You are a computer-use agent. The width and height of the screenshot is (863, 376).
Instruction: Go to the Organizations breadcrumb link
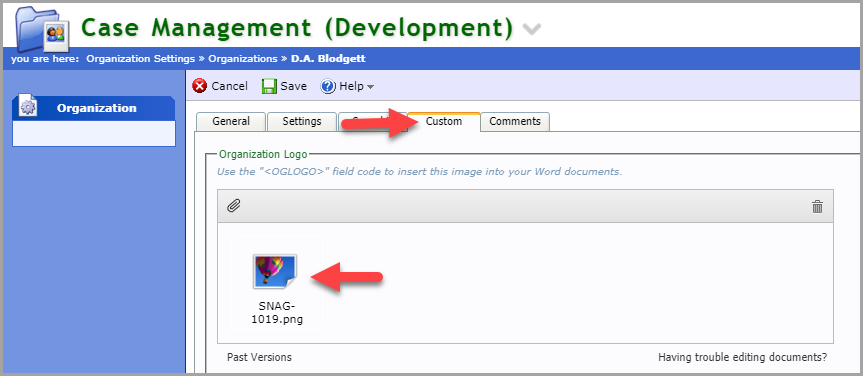coord(243,58)
